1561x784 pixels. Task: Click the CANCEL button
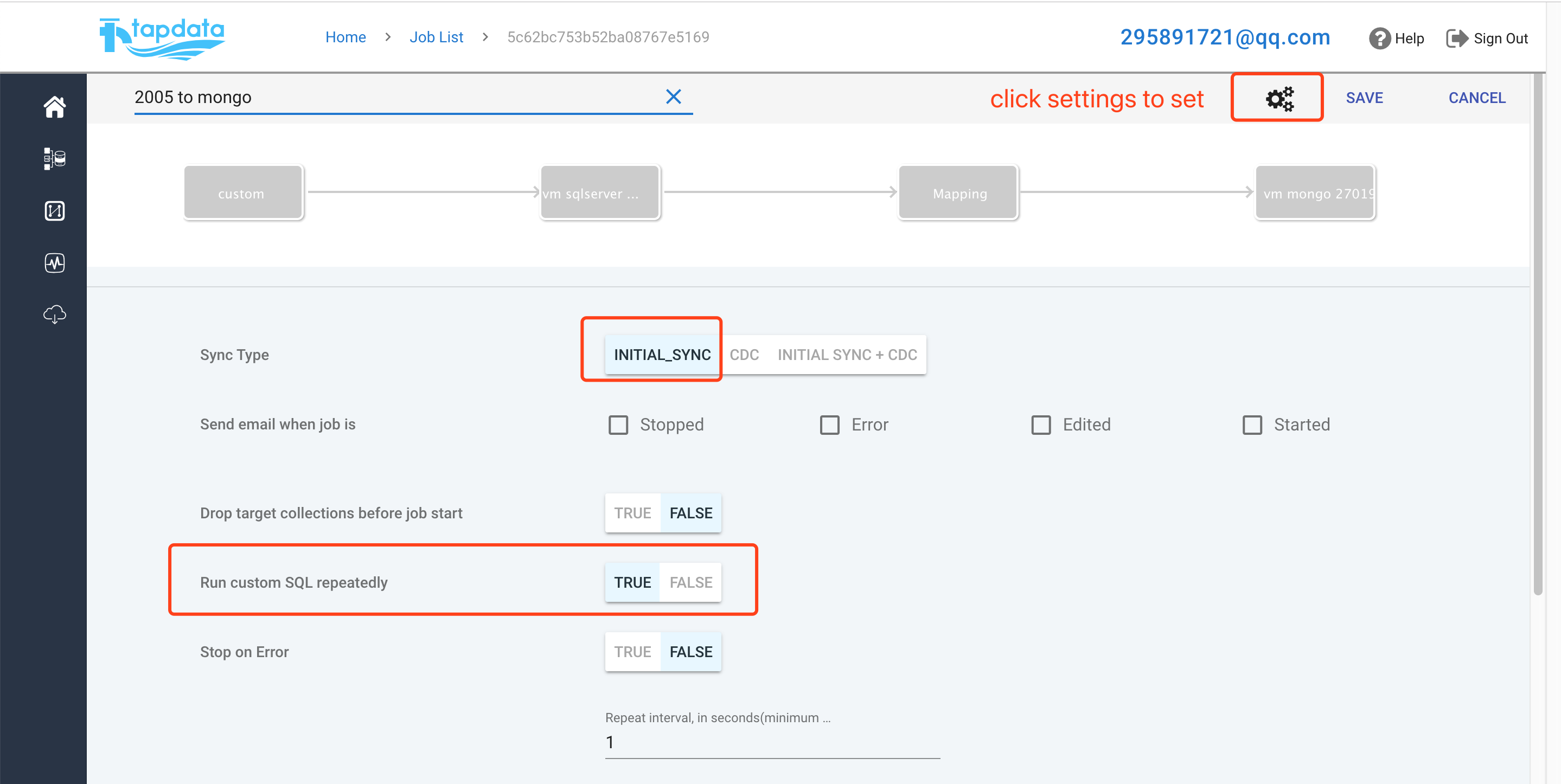point(1477,98)
